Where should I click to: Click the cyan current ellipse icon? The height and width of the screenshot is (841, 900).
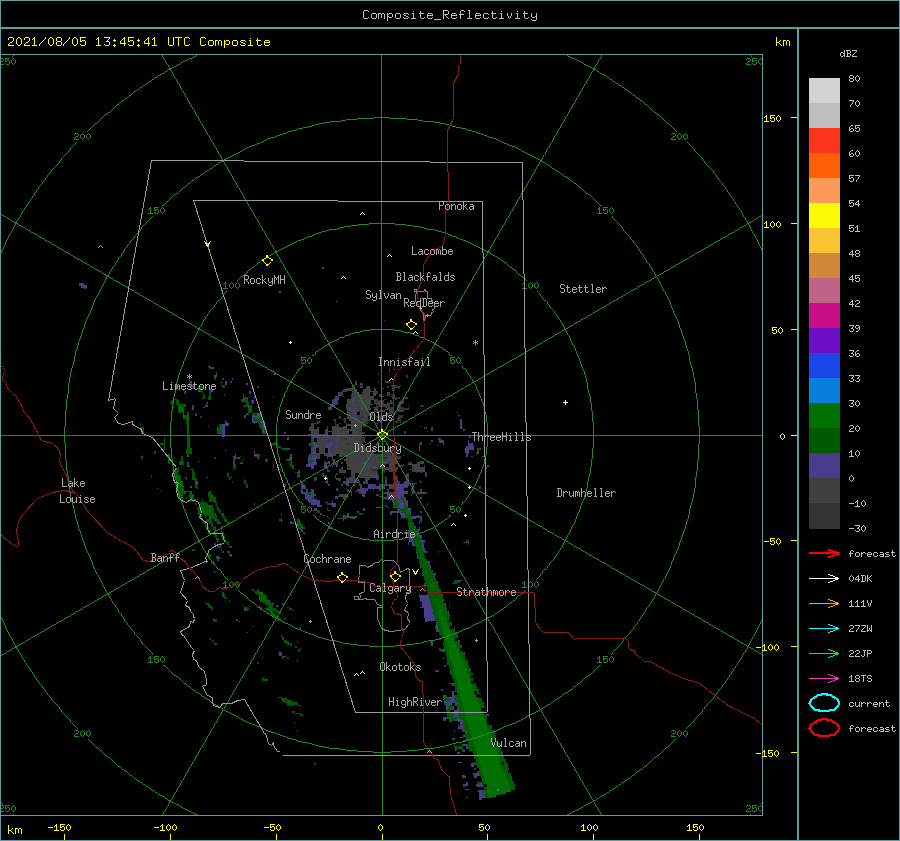(824, 703)
